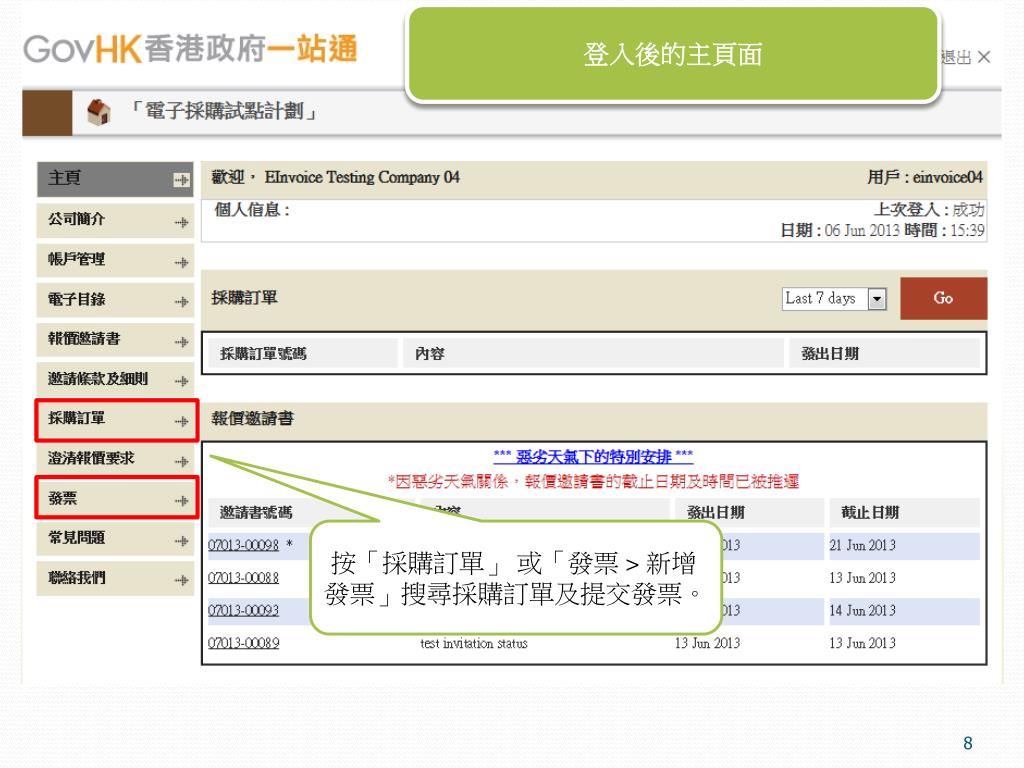Open the 主頁 menu item
Screen dimensions: 1024x768
coord(115,179)
